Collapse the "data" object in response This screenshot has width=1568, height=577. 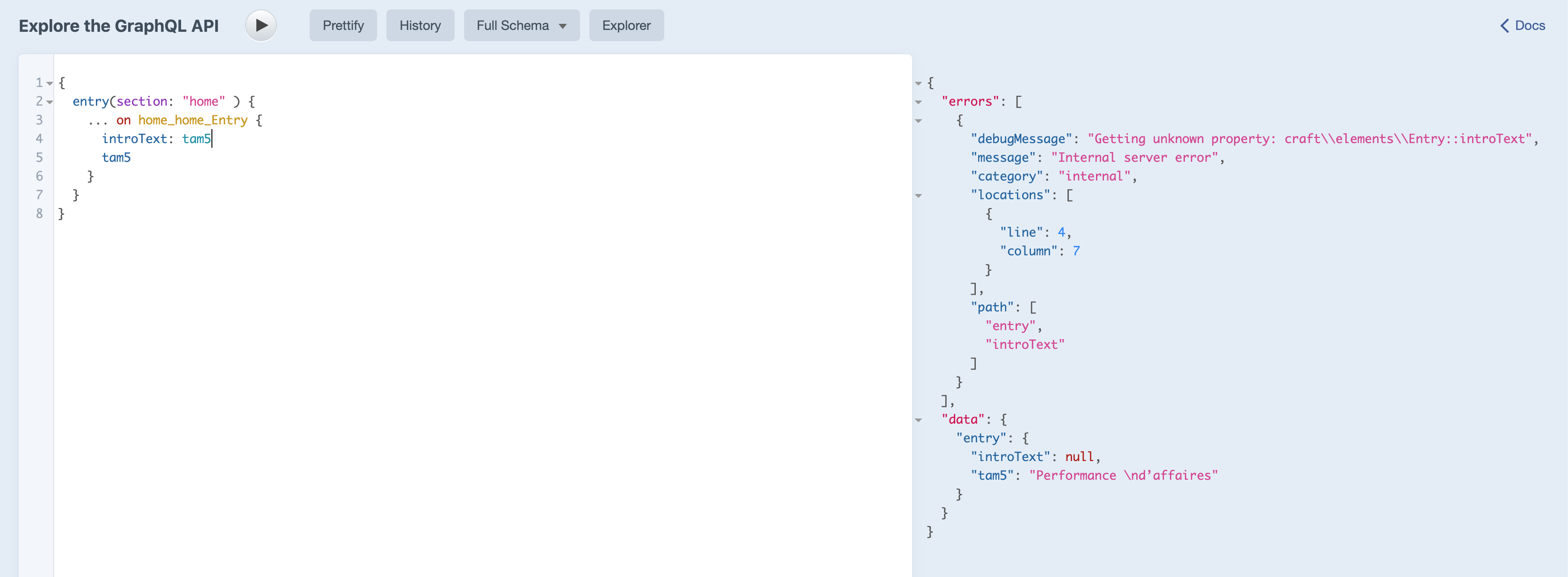918,420
